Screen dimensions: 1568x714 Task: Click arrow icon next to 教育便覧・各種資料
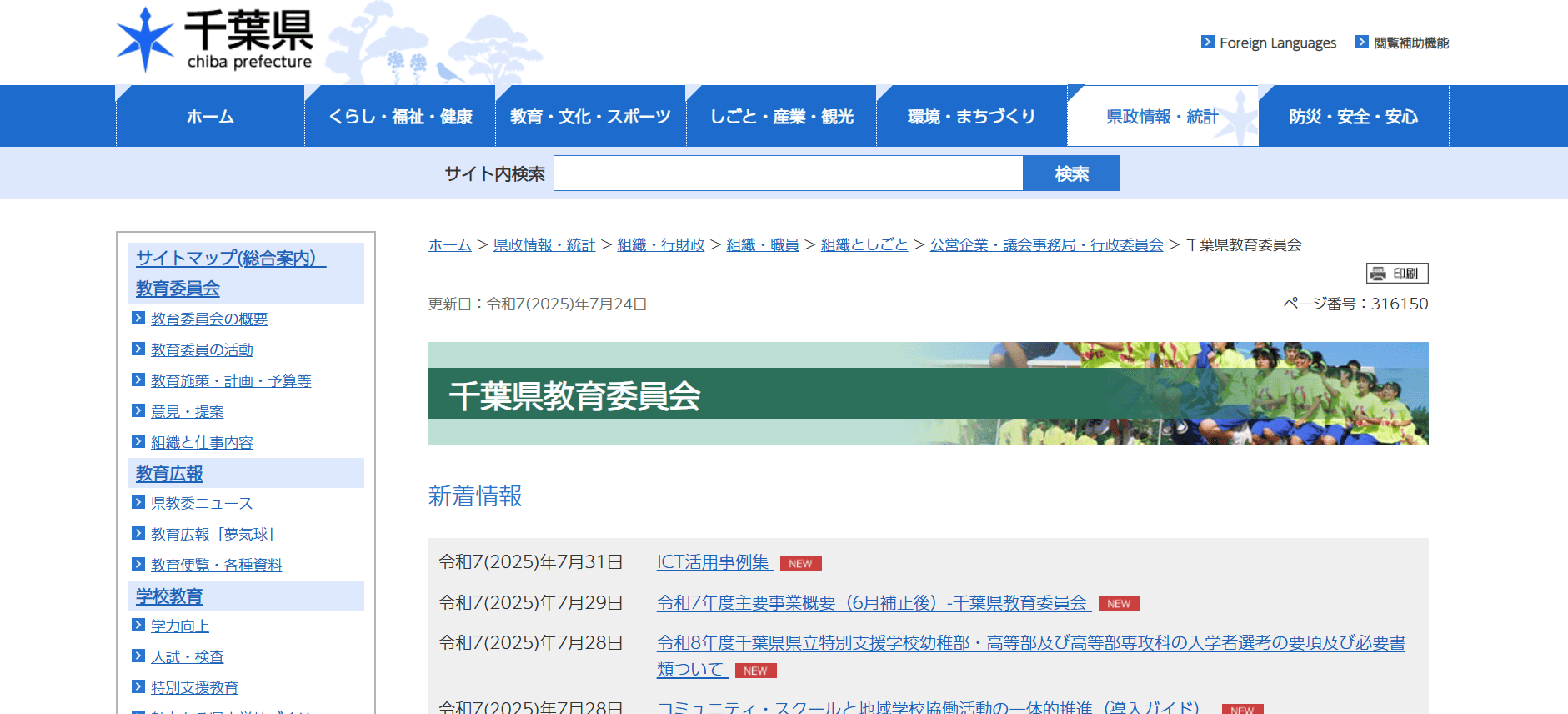[138, 564]
